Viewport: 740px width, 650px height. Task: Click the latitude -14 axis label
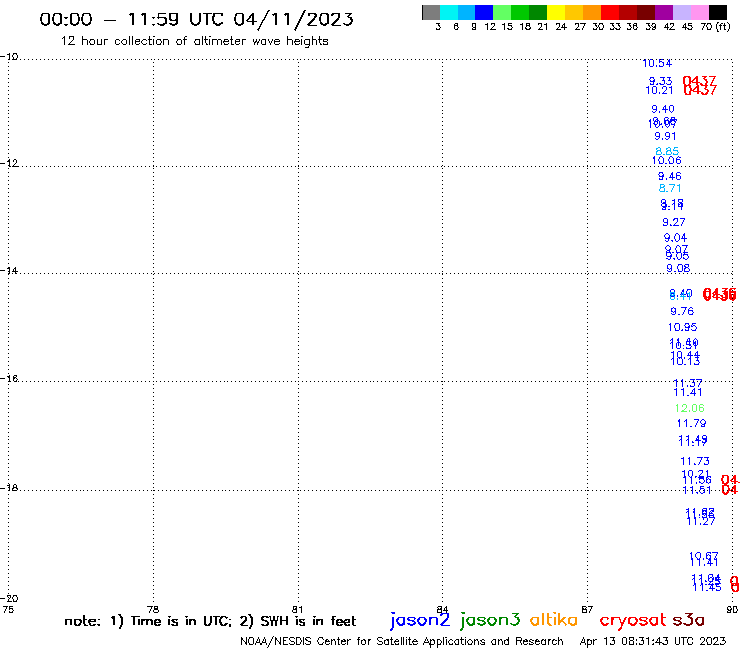(x=9, y=270)
